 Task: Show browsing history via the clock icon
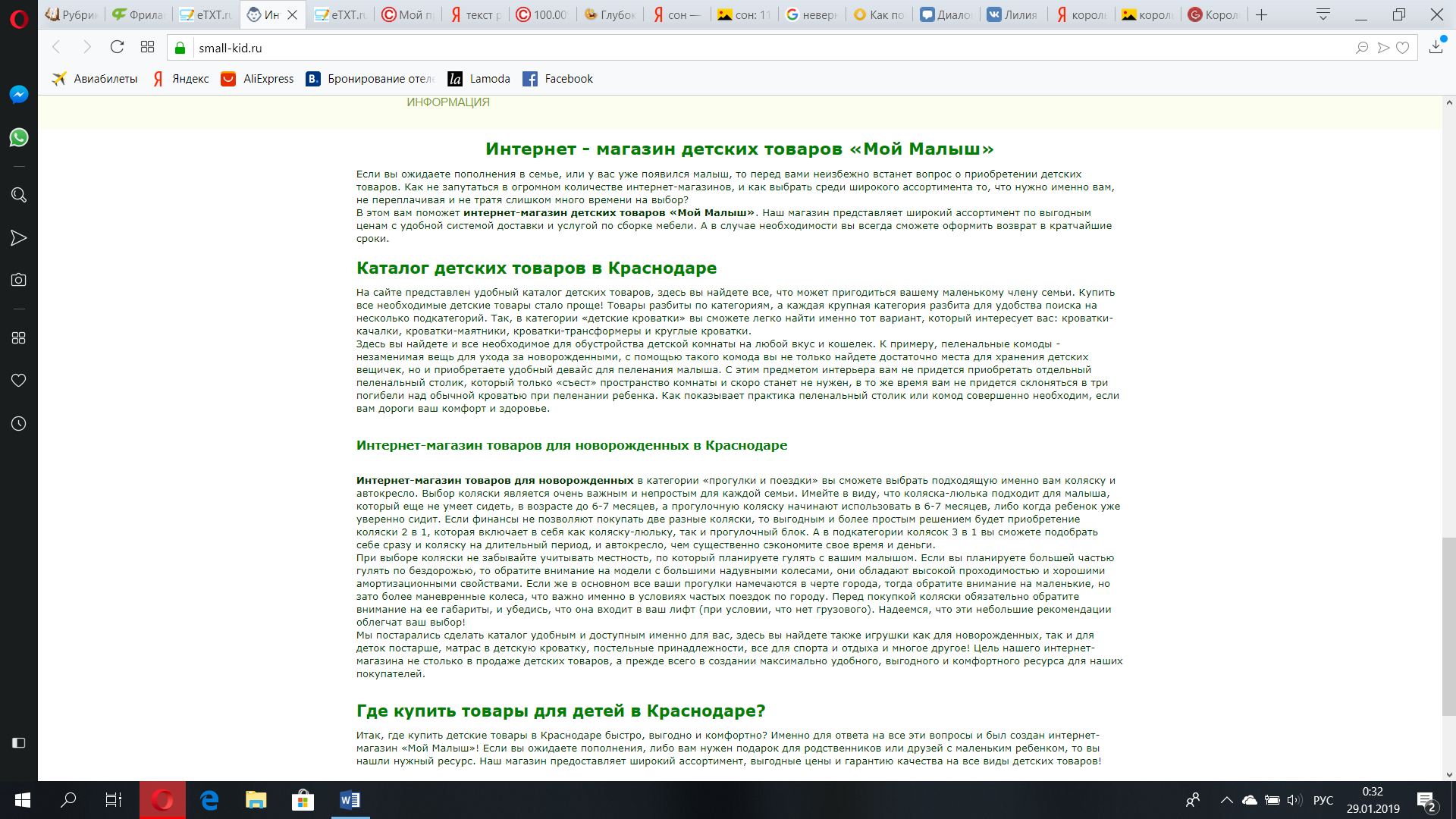(x=18, y=422)
